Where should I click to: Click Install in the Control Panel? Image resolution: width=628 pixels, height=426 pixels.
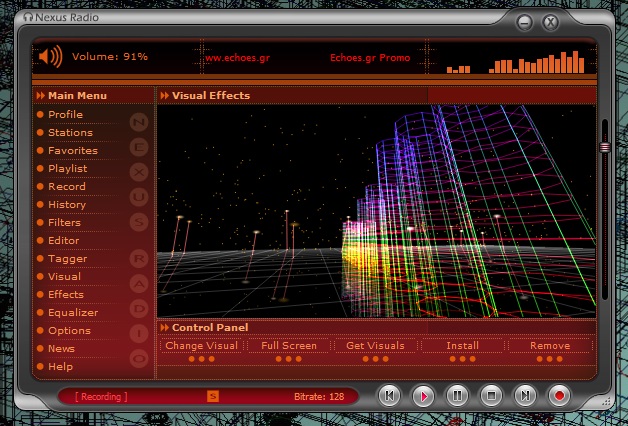[462, 346]
